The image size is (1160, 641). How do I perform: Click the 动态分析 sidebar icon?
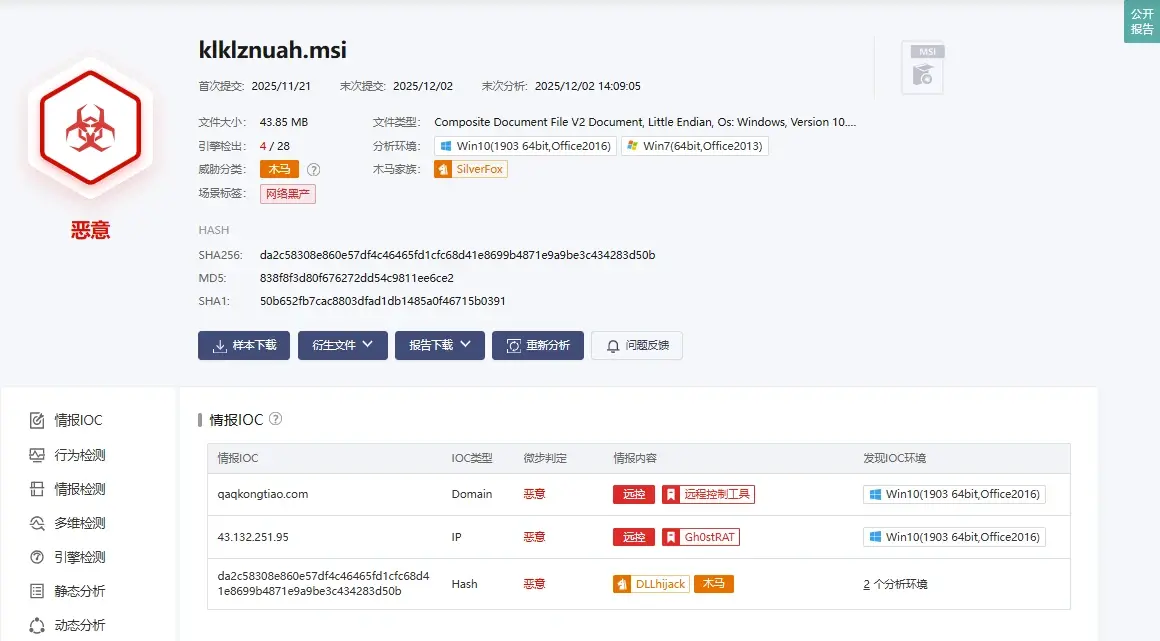(37, 625)
